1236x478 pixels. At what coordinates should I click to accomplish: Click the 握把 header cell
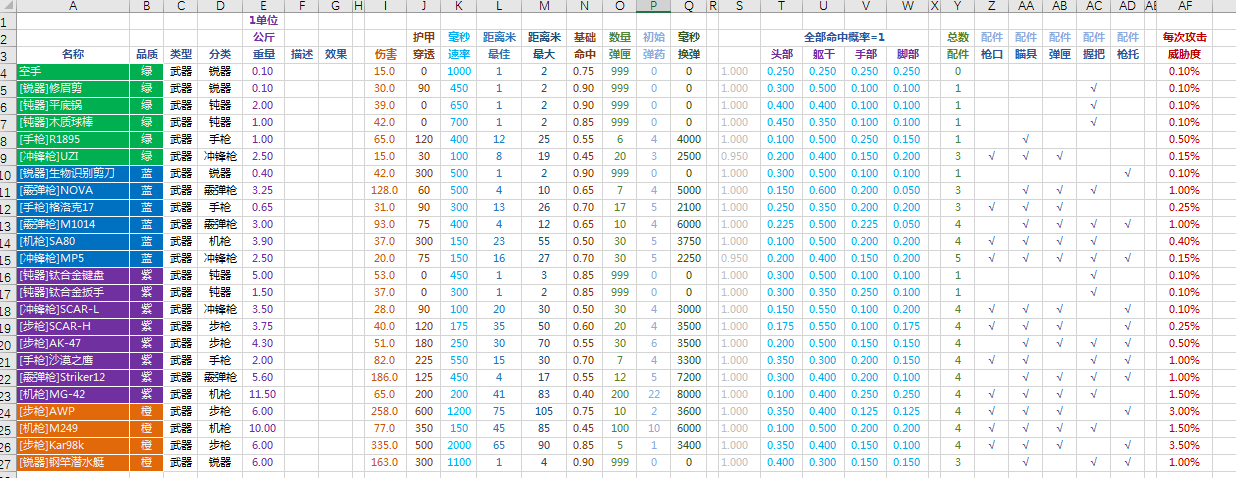1094,54
